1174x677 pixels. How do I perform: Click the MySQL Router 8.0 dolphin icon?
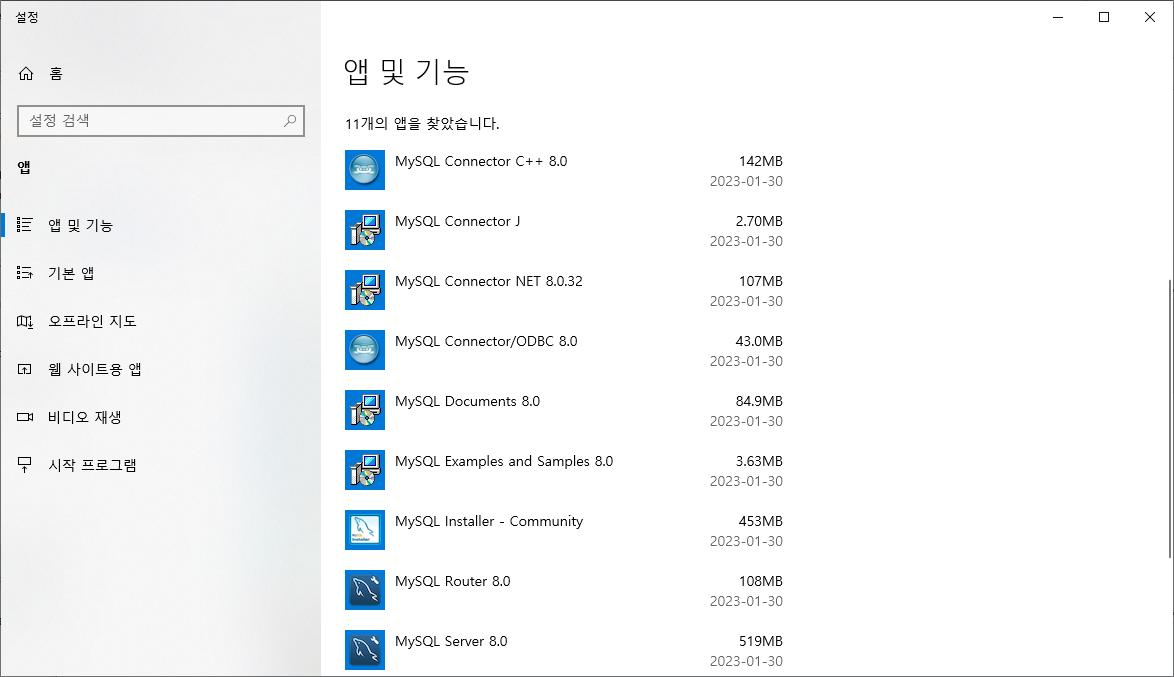[x=365, y=589]
